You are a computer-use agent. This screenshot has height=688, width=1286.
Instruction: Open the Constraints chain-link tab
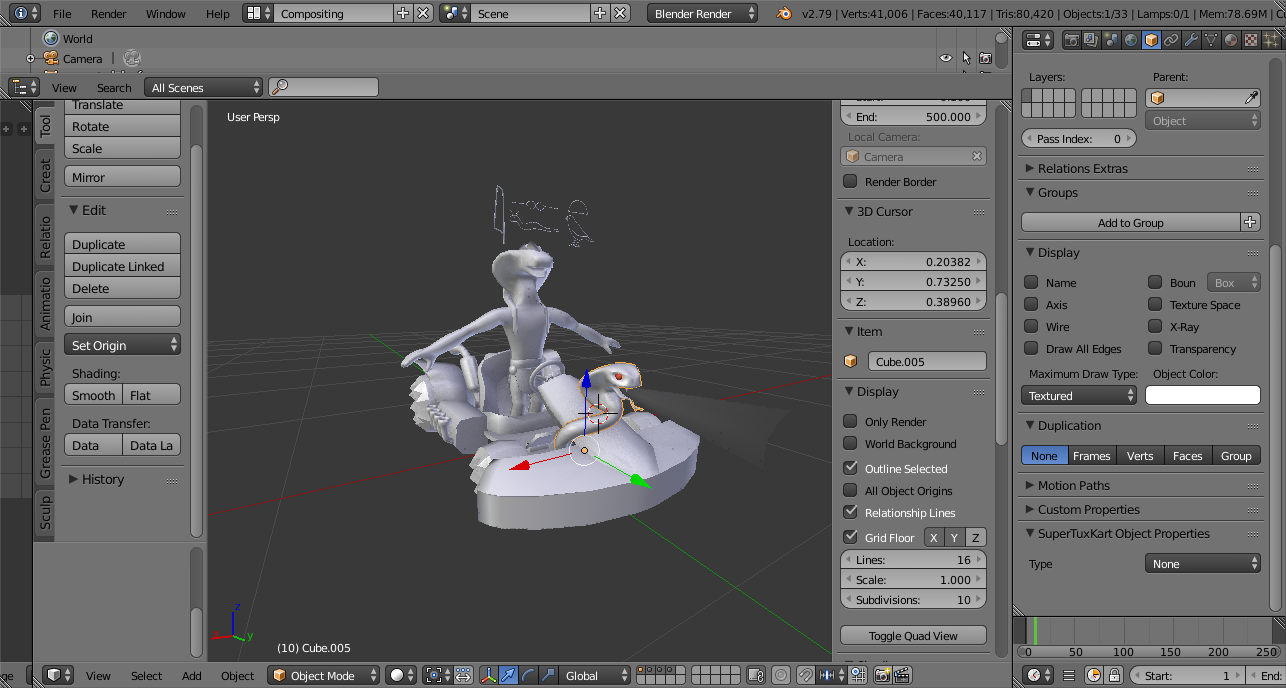tap(1171, 40)
